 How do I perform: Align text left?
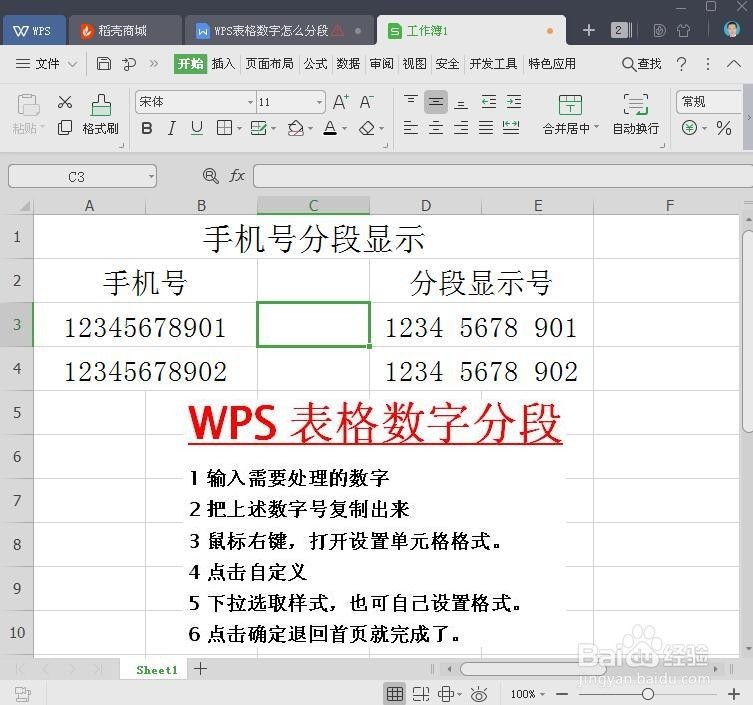pos(411,128)
